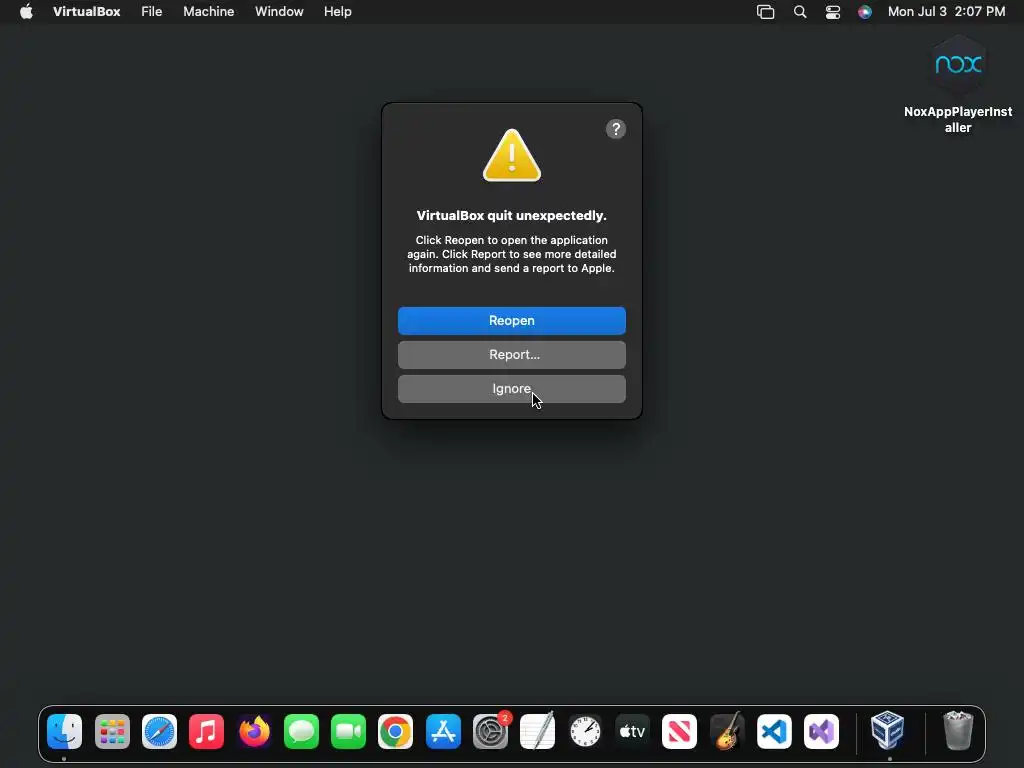Screen dimensions: 1024x768
Task: Launch Visual Studio from the Dock
Action: (821, 731)
